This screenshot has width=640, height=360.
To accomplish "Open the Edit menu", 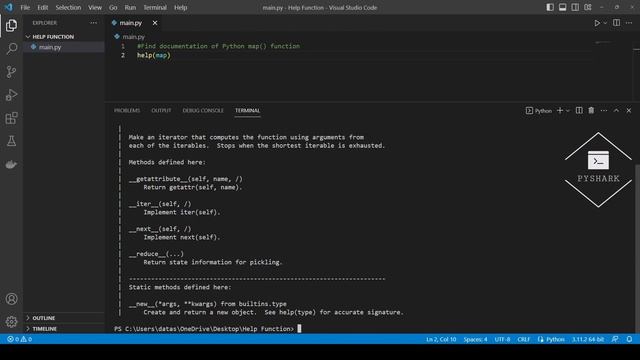I will pos(42,7).
